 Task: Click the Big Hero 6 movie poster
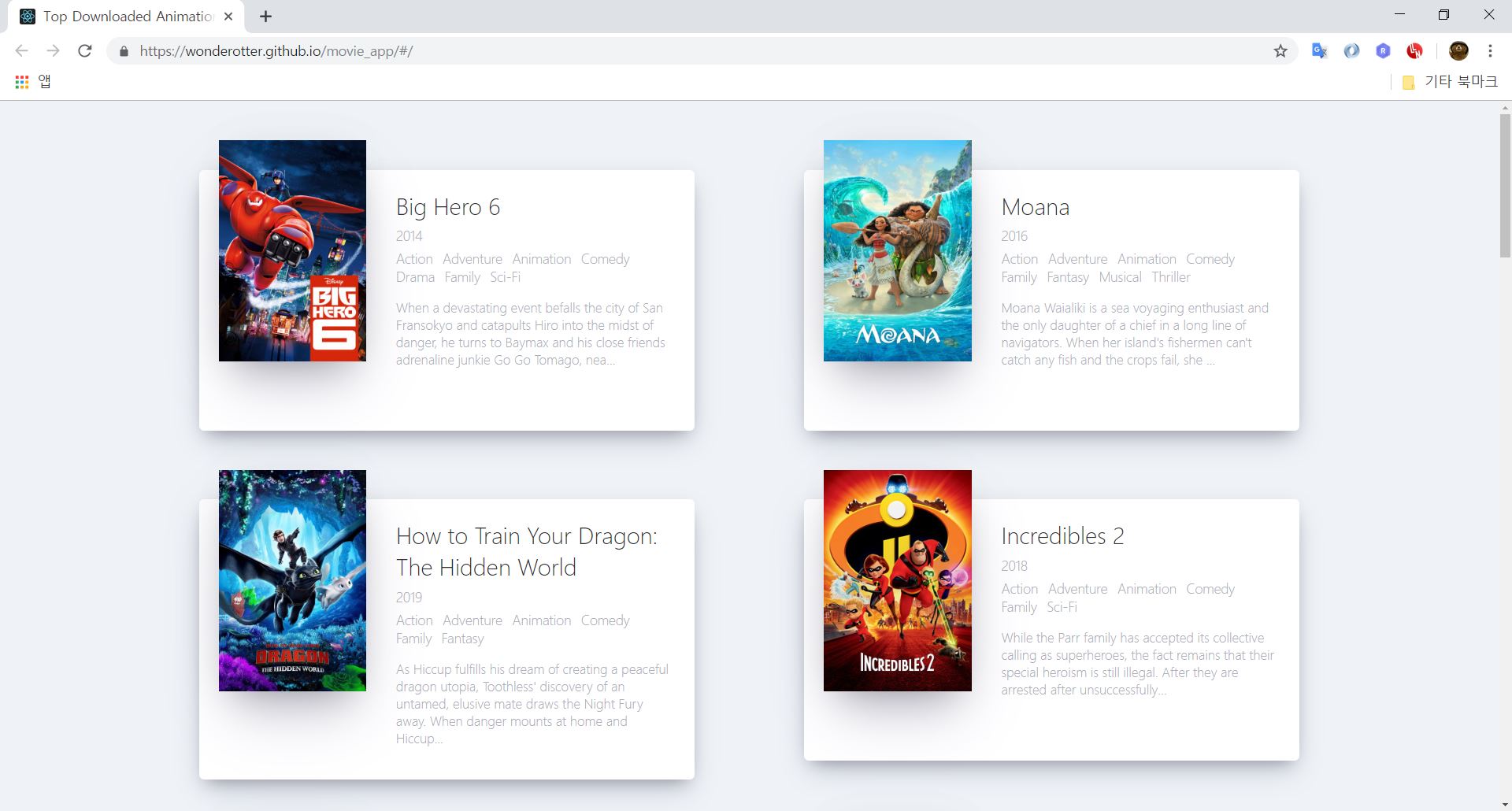(291, 250)
